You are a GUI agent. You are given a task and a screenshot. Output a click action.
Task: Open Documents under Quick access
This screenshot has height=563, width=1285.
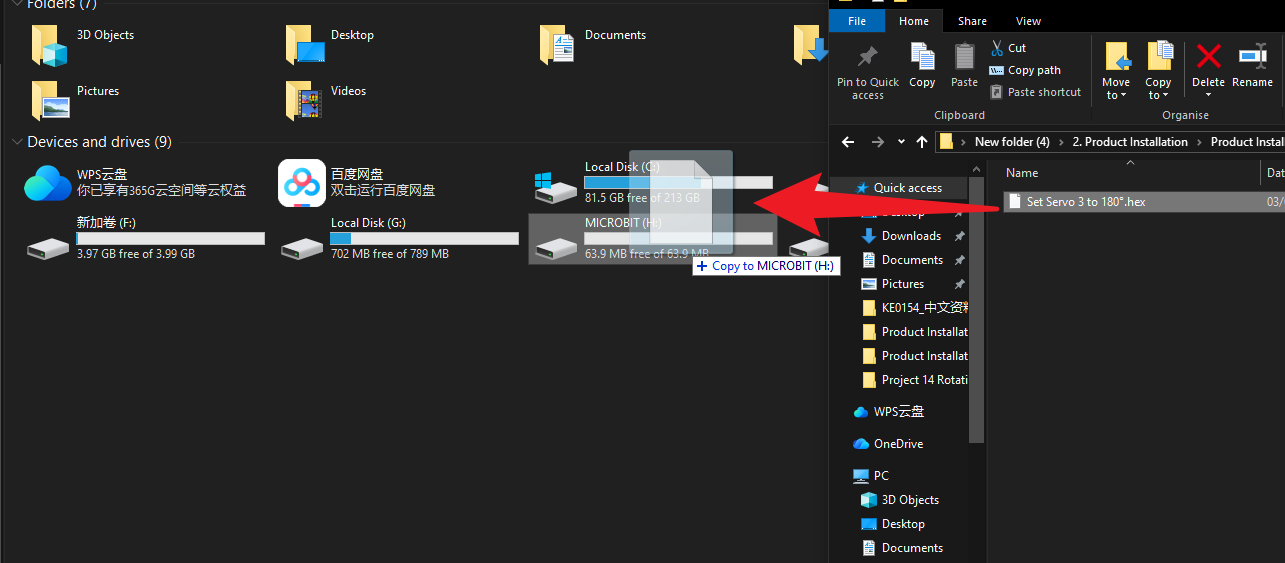(x=912, y=260)
